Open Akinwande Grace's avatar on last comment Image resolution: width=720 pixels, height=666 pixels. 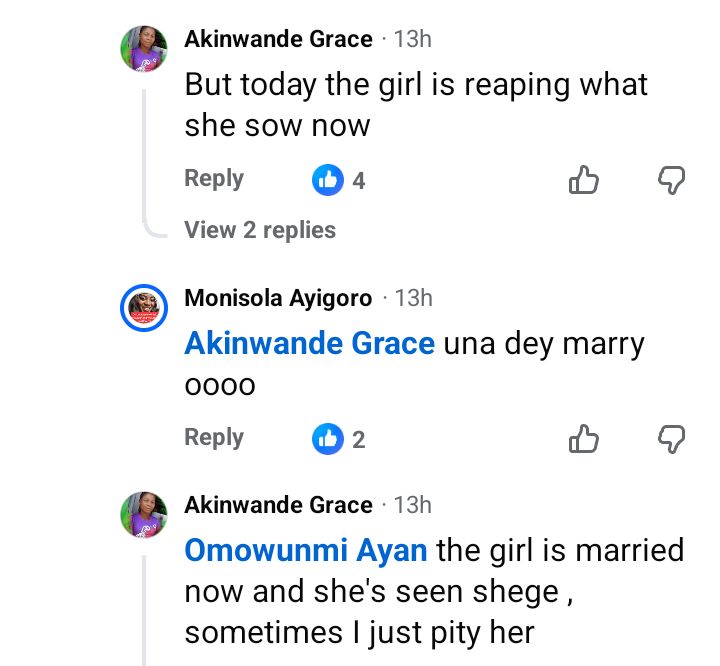(144, 513)
